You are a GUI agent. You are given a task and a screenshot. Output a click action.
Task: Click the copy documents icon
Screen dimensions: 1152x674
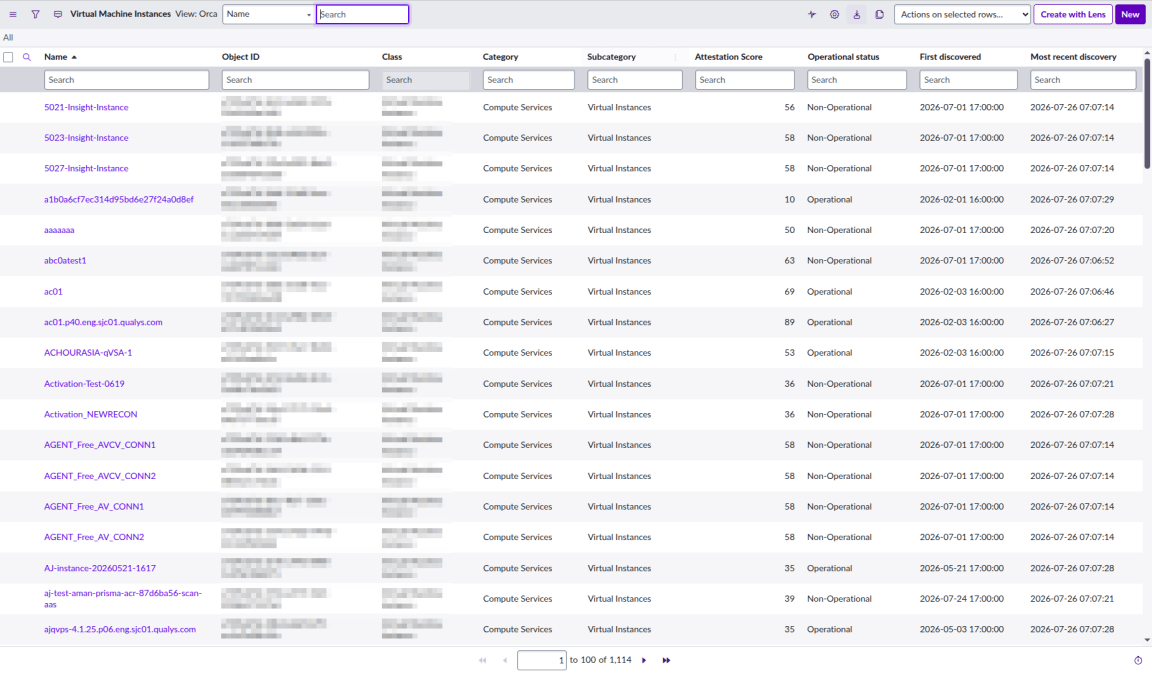click(879, 14)
